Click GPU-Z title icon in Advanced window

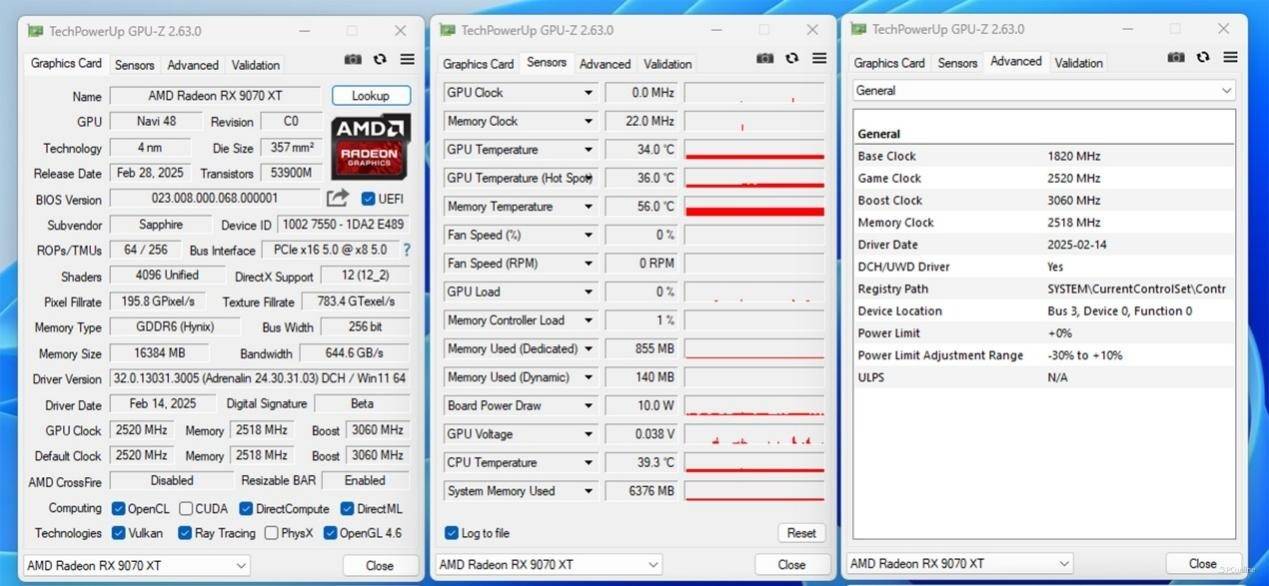tap(858, 29)
